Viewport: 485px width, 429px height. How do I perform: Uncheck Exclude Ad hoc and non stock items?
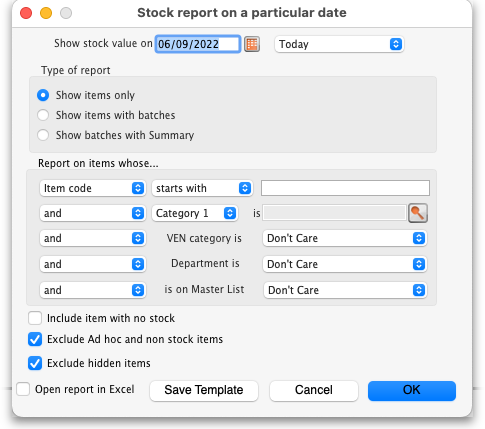(x=35, y=339)
